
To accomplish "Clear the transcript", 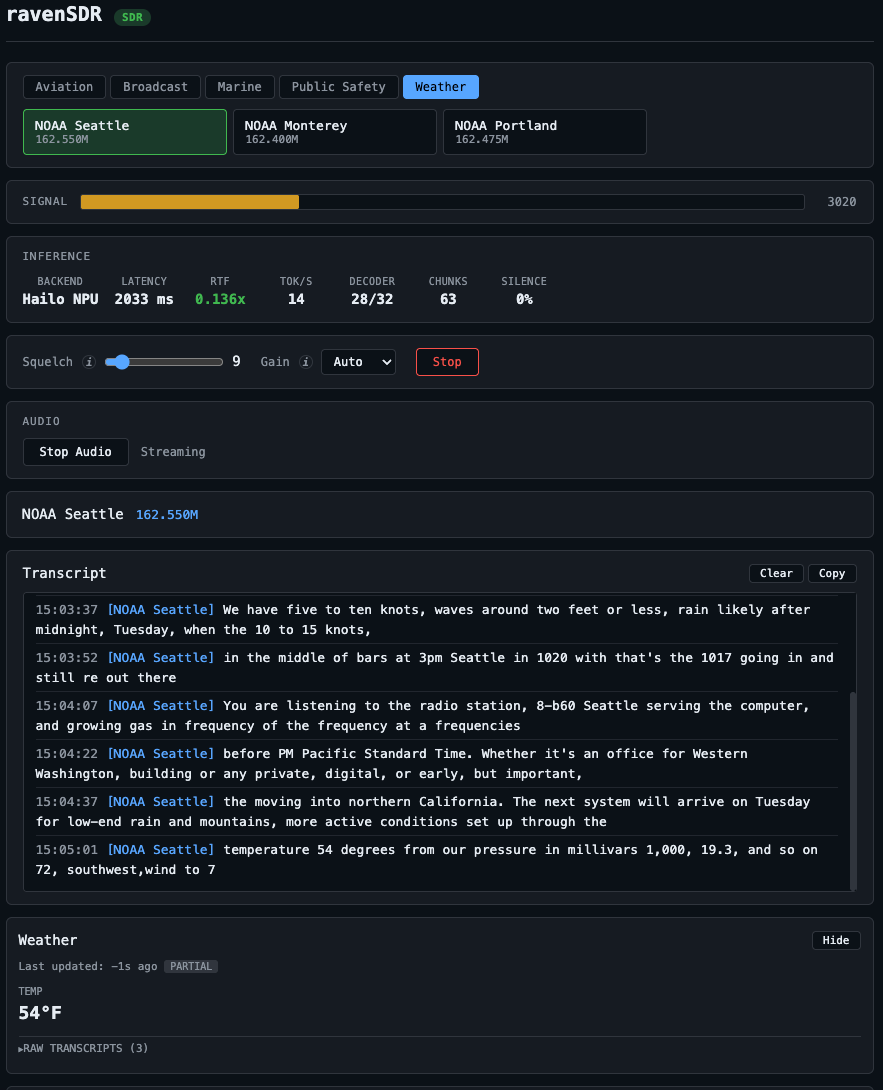I will click(x=776, y=573).
